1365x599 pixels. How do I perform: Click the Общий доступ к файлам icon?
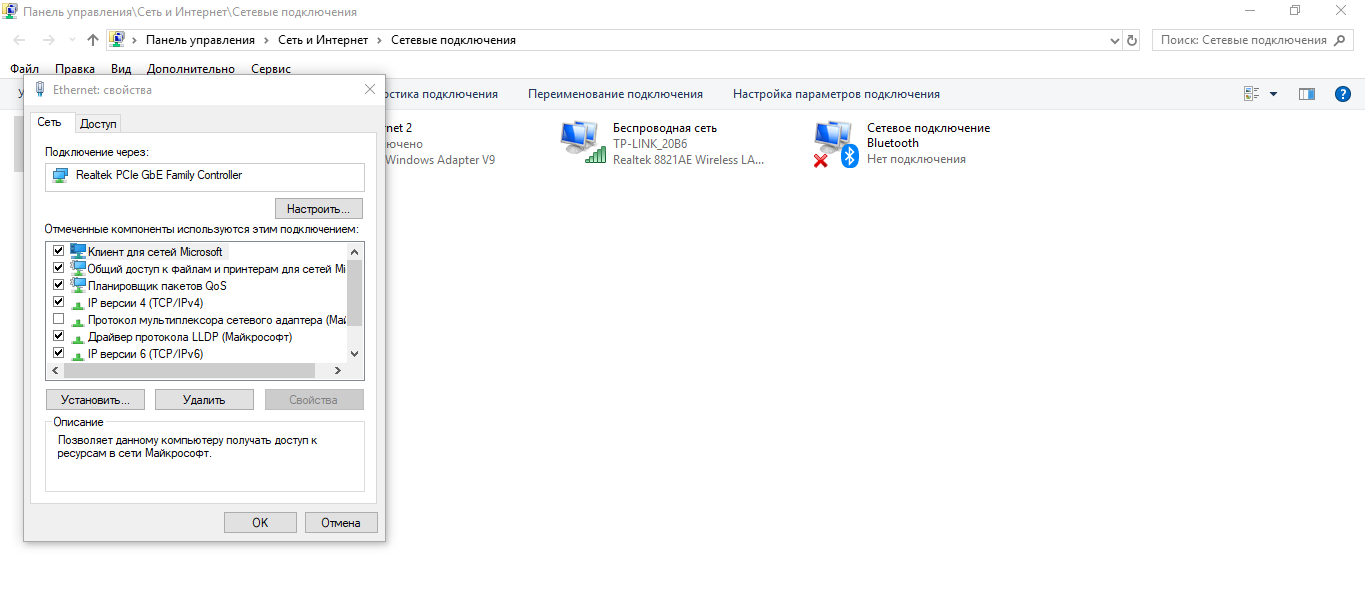pyautogui.click(x=78, y=268)
